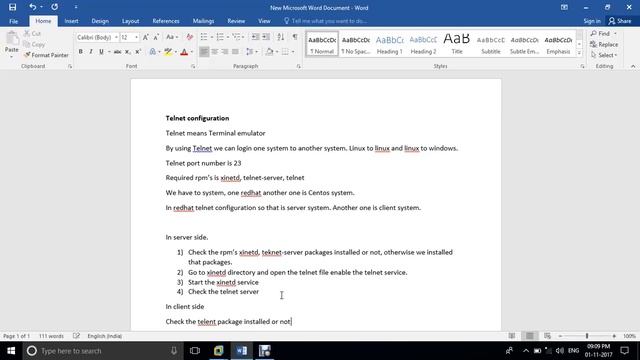Cut the selection
This screenshot has height=360, width=640.
click(x=32, y=33)
